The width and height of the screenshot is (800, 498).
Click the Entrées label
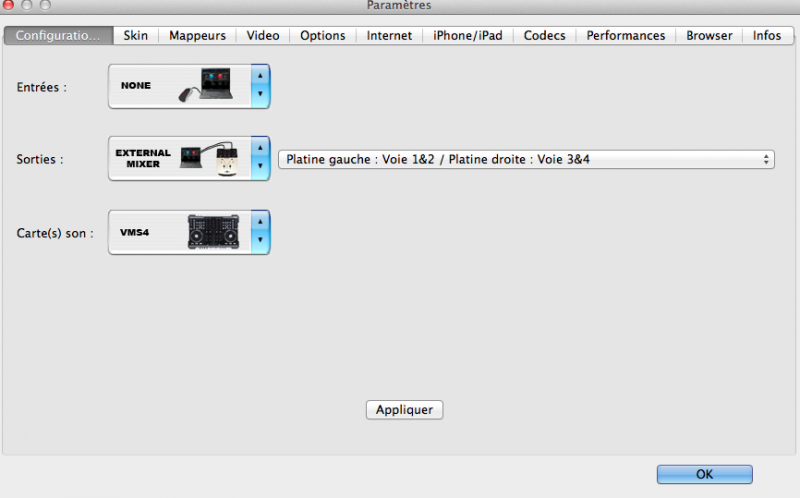[41, 87]
